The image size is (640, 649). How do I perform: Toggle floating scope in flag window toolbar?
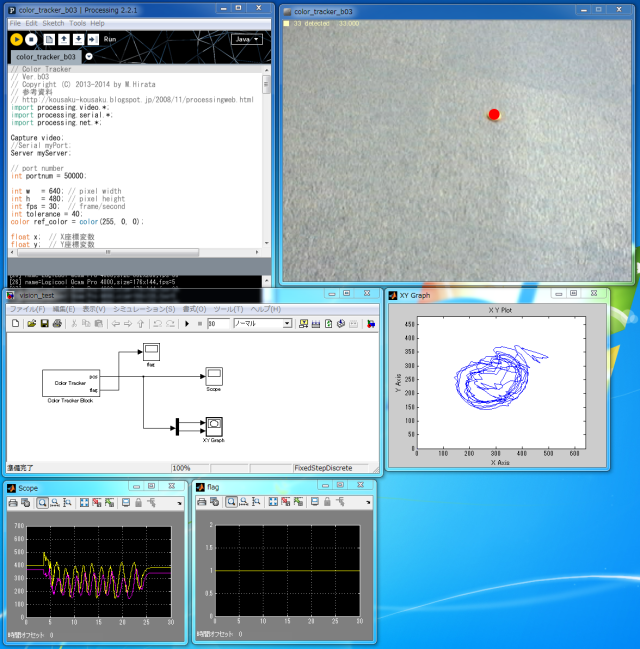[315, 502]
